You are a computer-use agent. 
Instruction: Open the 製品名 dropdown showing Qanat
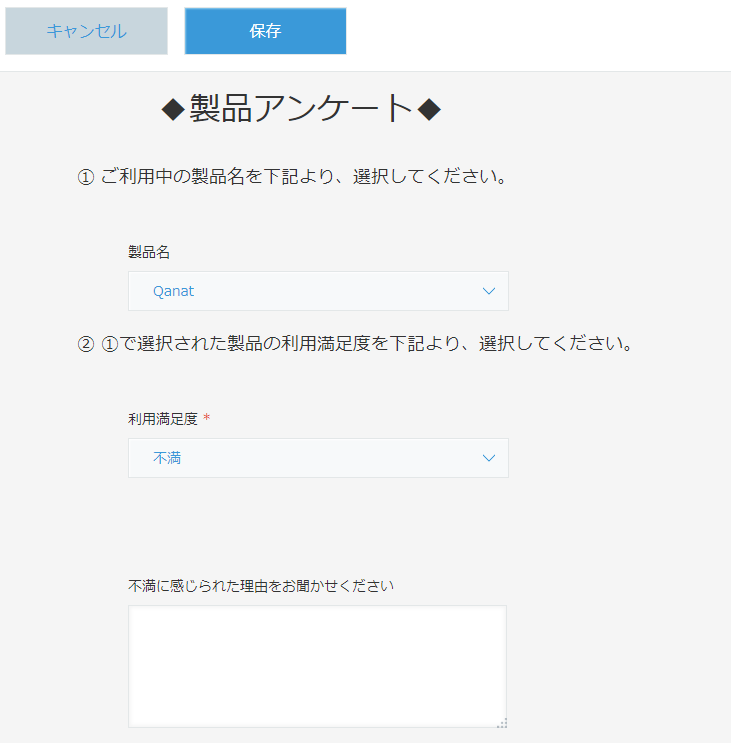click(x=318, y=291)
